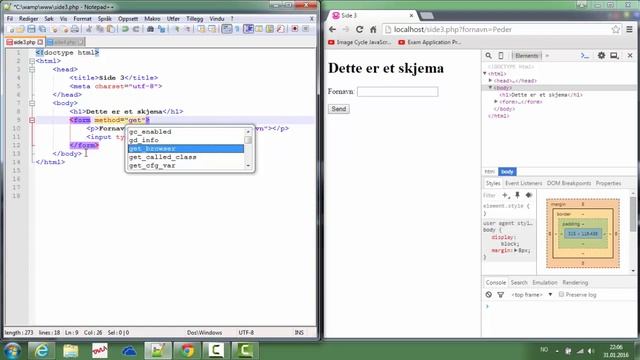Switch to the Emulation drawer tab
Screen dimensions: 640x360
pos(544,282)
